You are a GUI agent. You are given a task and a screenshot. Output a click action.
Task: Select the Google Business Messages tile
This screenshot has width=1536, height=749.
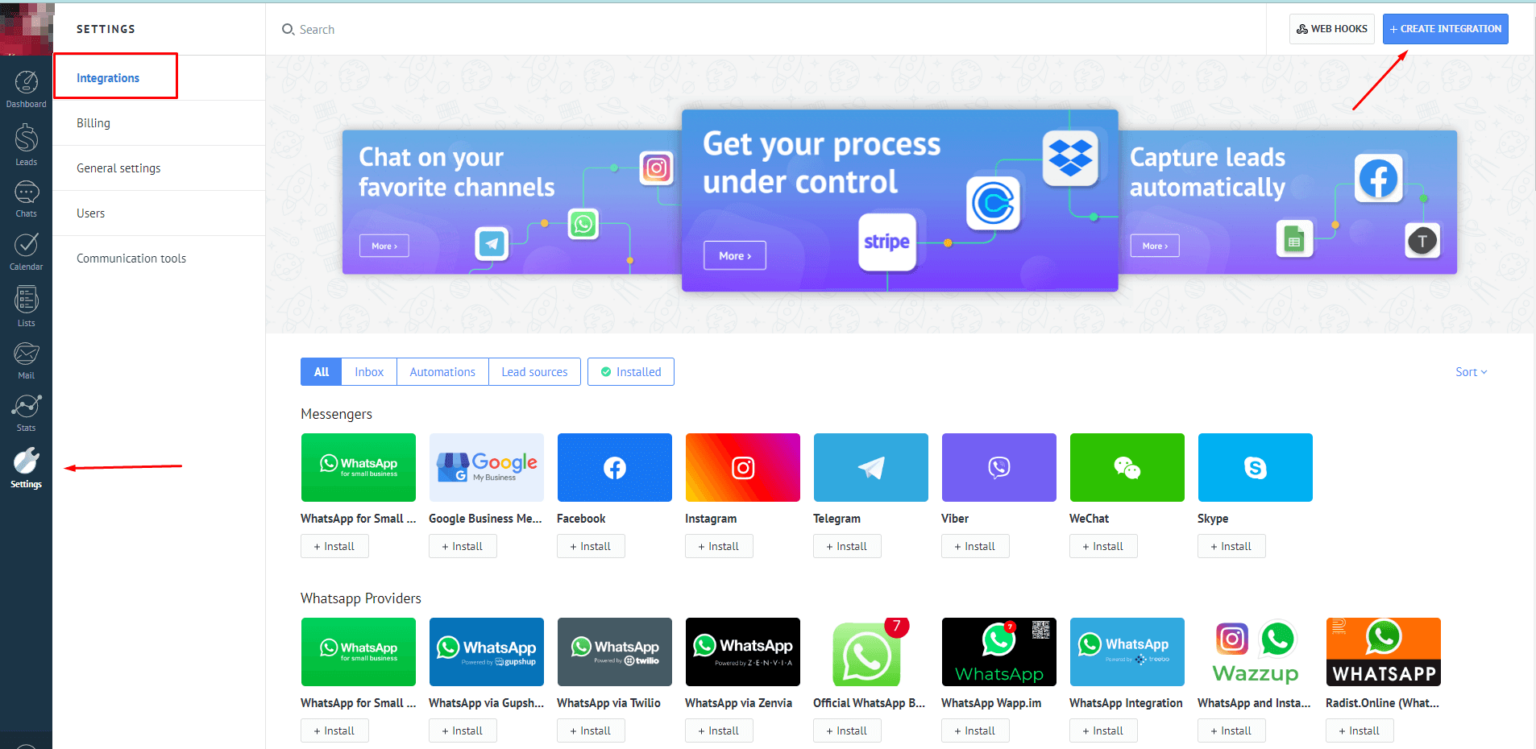pyautogui.click(x=486, y=467)
